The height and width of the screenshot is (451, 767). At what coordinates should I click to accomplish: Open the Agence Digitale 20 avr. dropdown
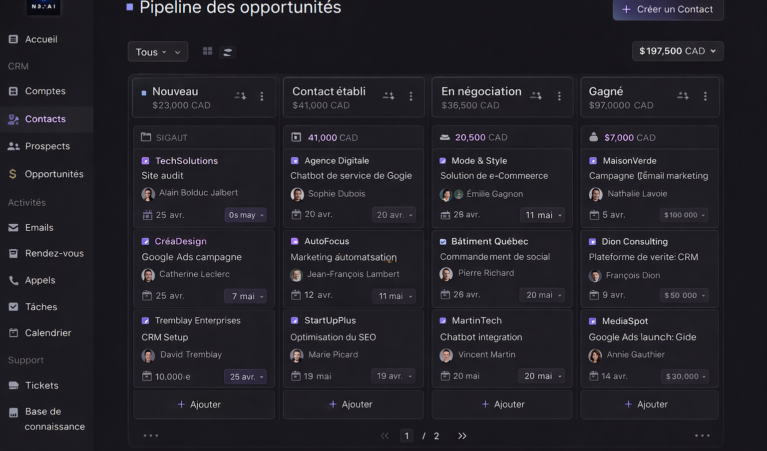tap(394, 215)
